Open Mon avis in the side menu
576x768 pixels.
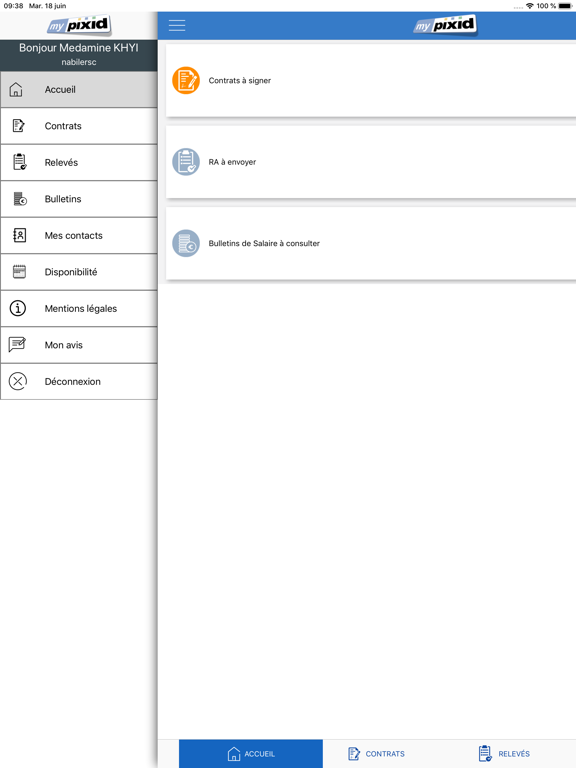point(79,345)
